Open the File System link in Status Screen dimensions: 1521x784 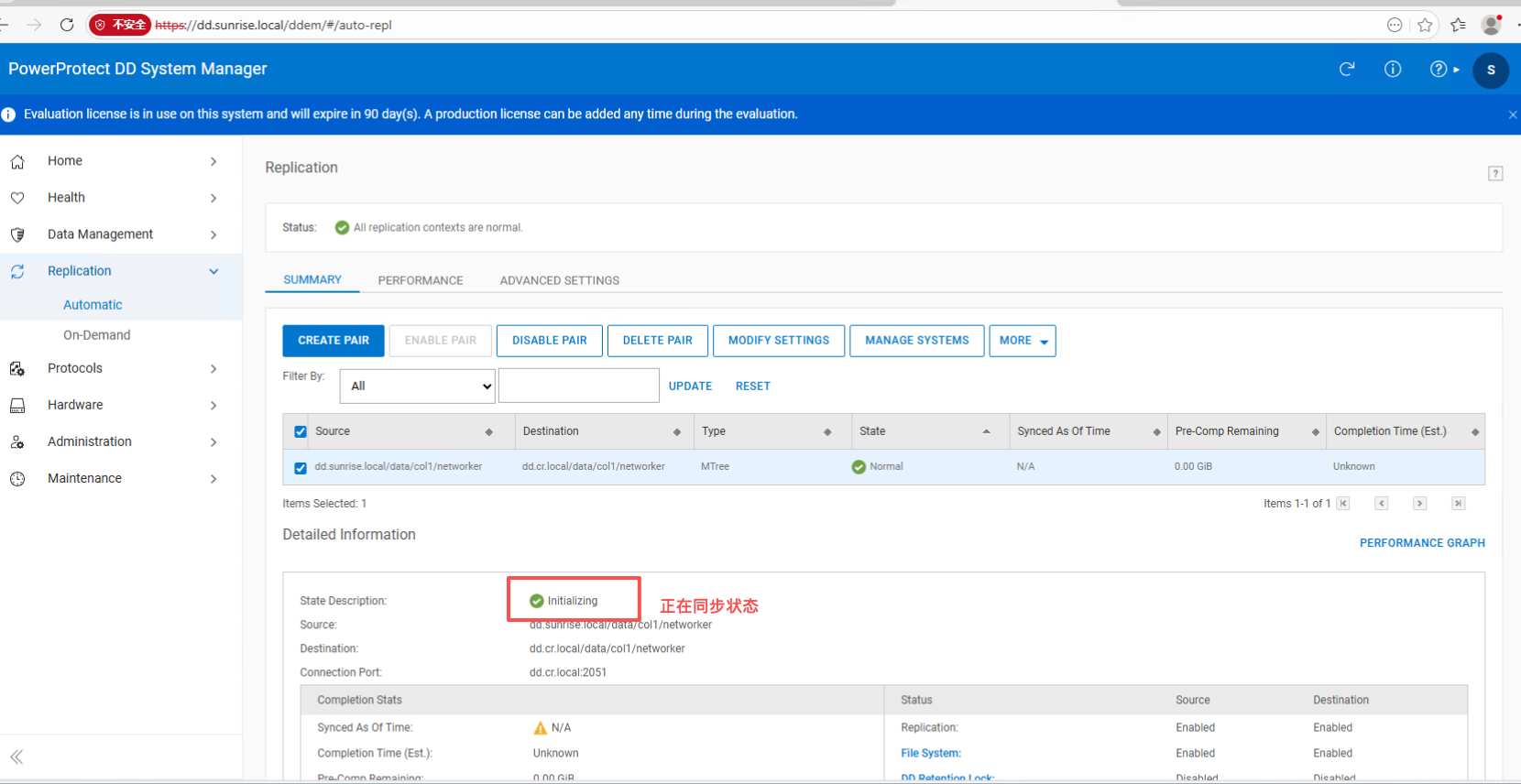click(931, 753)
